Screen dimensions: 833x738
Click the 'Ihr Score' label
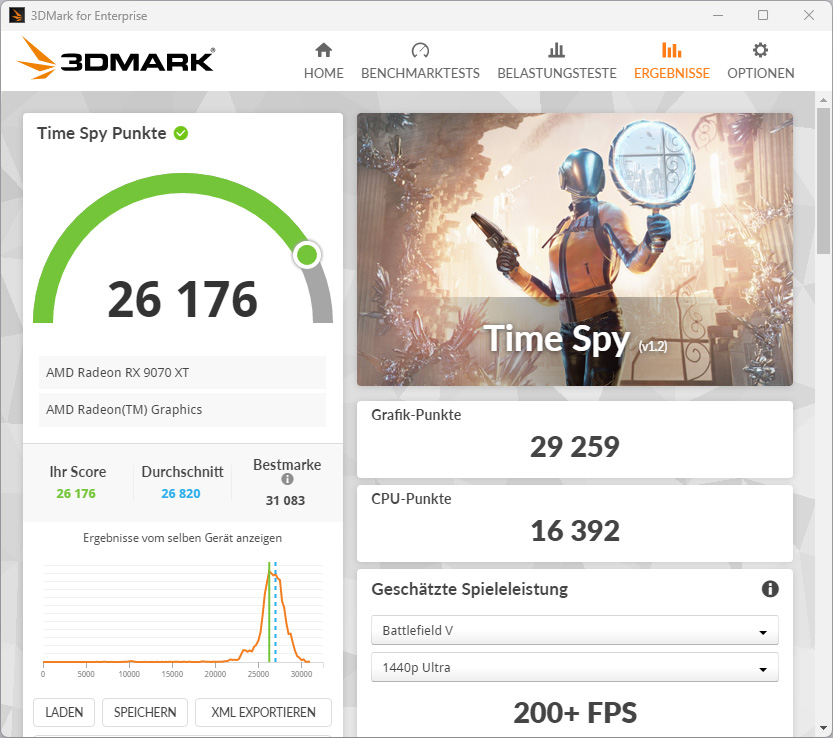(78, 472)
